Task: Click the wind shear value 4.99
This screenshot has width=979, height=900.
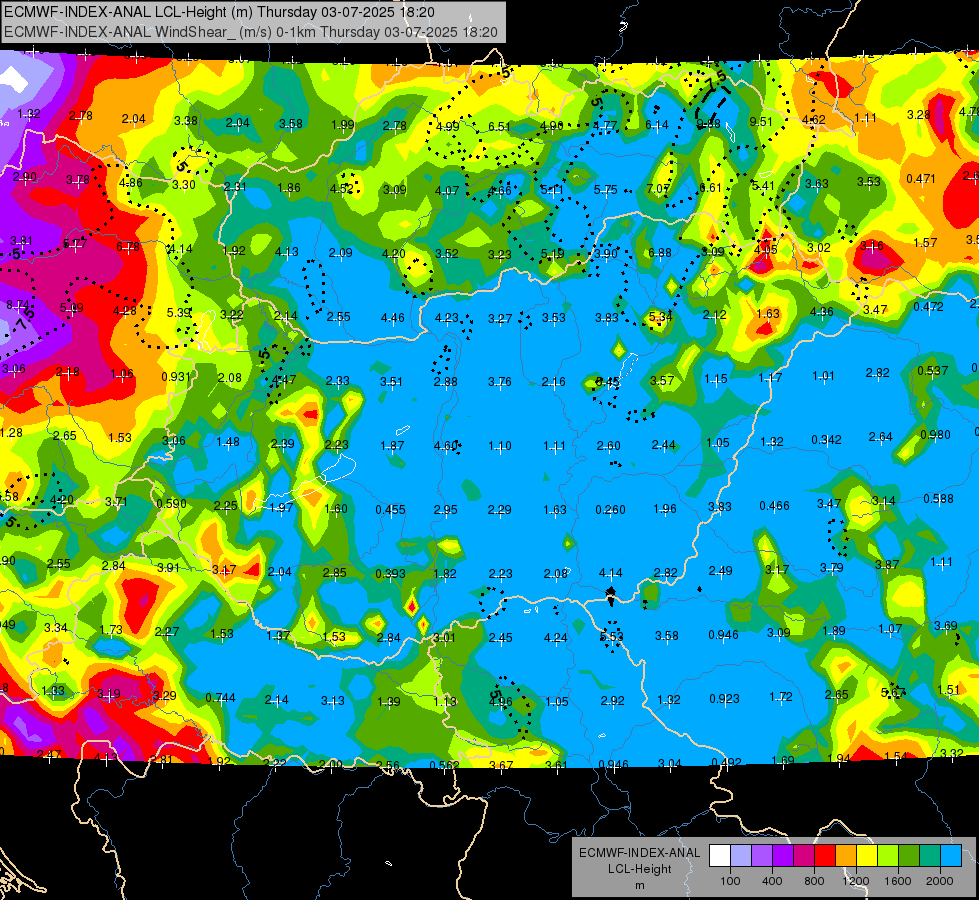Action: pyautogui.click(x=448, y=127)
